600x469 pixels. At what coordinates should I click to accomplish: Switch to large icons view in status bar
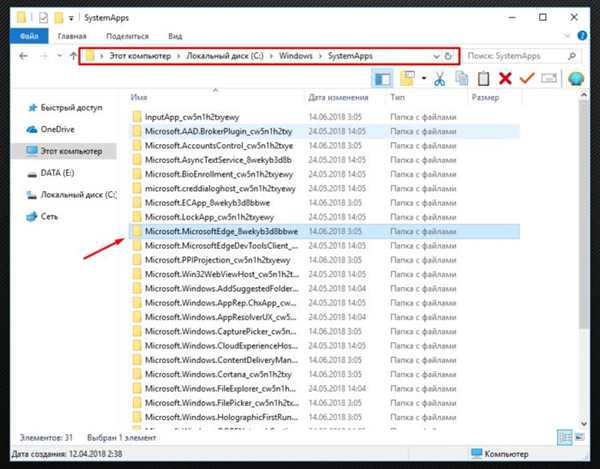580,437
